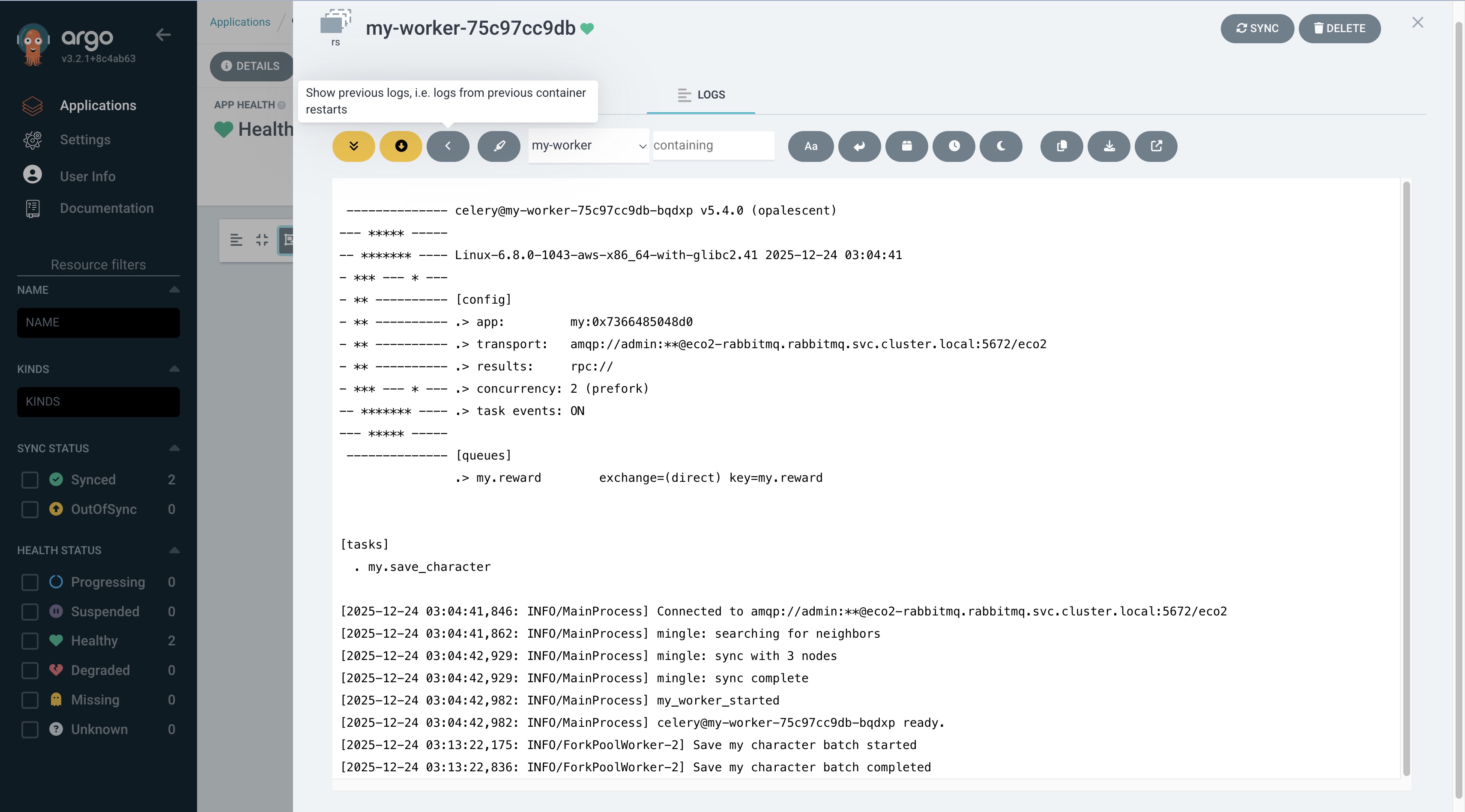Screen dimensions: 1465x812
Task: Collapse the SYNC STATUS filter section
Action: pos(175,448)
